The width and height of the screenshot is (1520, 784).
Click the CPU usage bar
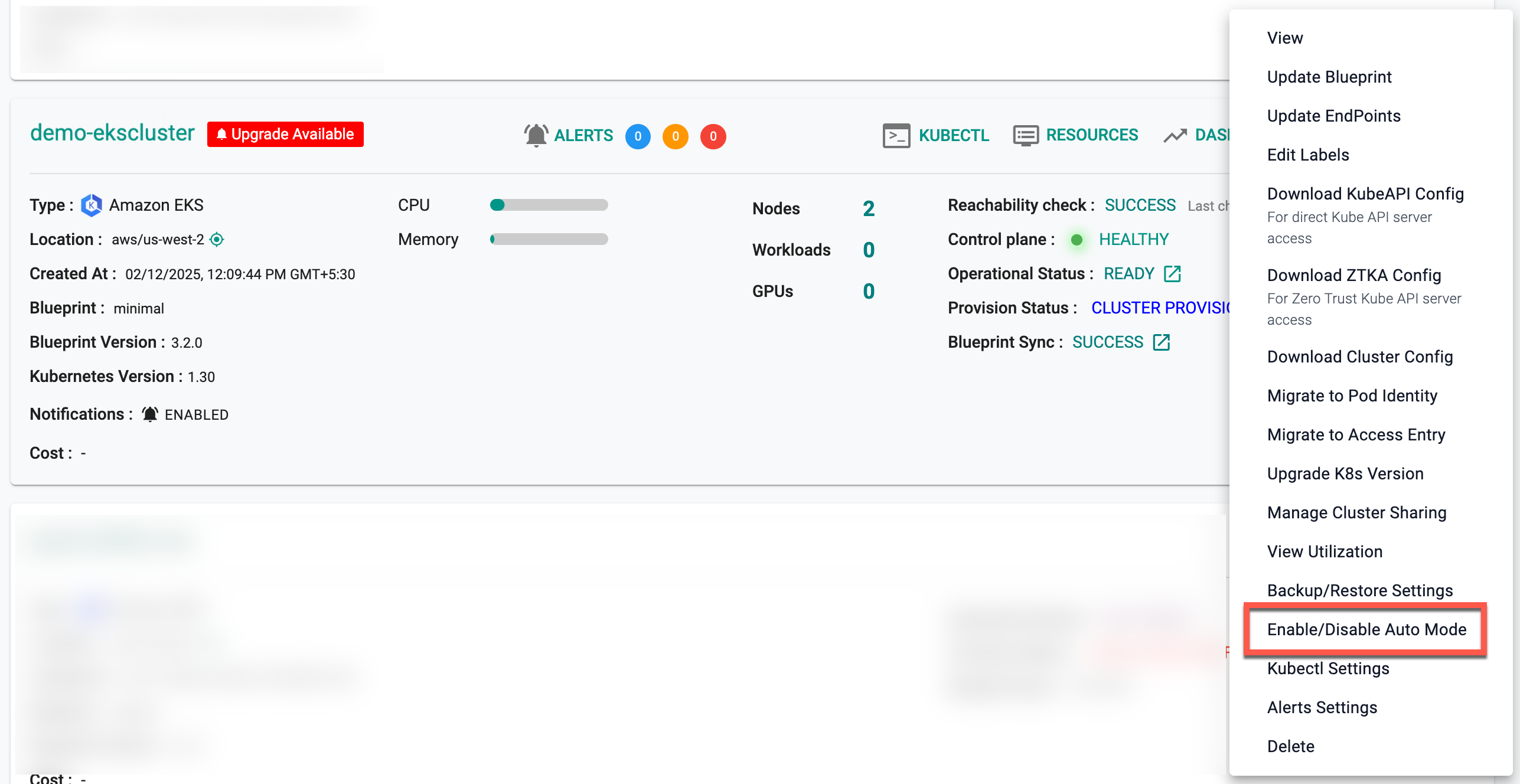pos(549,205)
